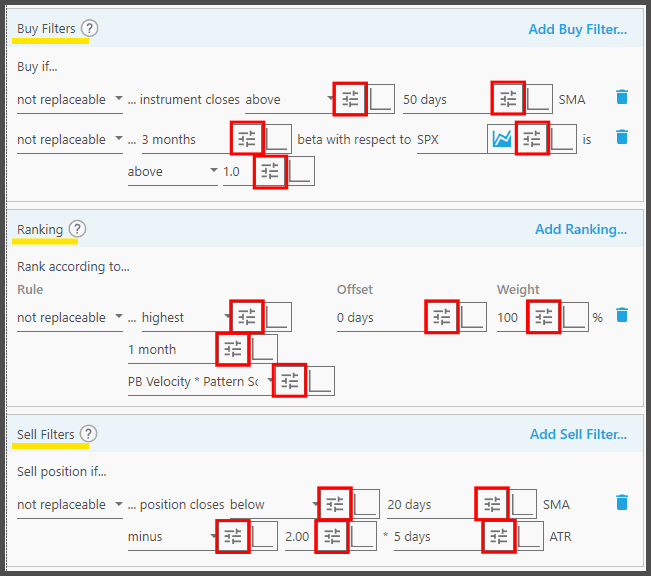Open tune settings icon beside 'highest'
The height and width of the screenshot is (576, 651).
(247, 317)
